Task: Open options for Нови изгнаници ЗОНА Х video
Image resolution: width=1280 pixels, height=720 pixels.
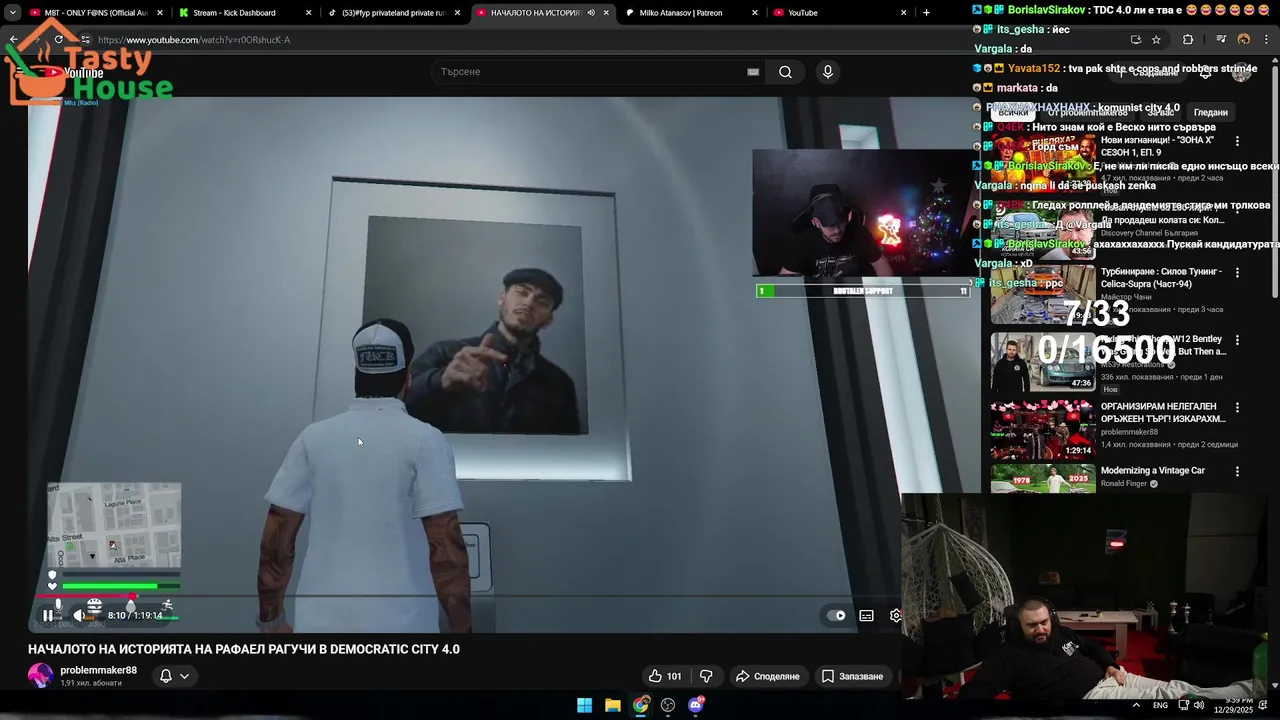Action: pos(1237,142)
